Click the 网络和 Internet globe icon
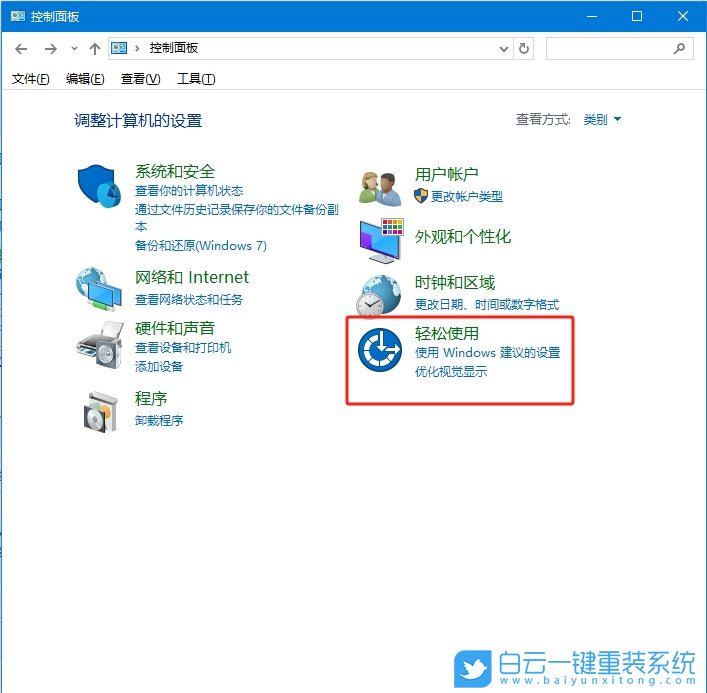707x693 pixels. 99,289
